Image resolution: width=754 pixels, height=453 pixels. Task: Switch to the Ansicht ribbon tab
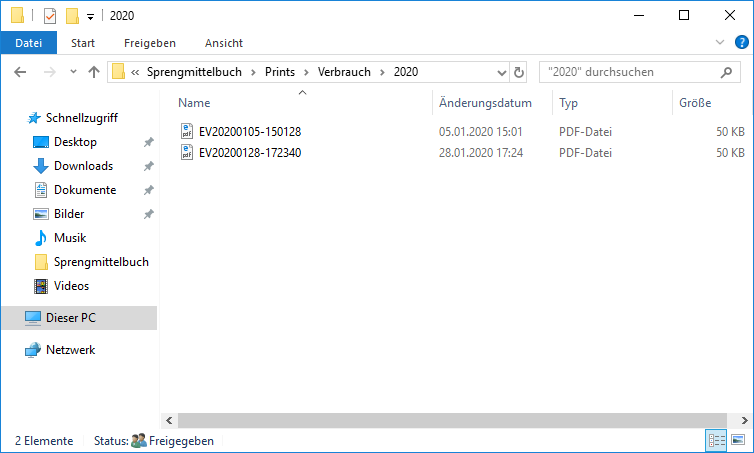coord(224,43)
